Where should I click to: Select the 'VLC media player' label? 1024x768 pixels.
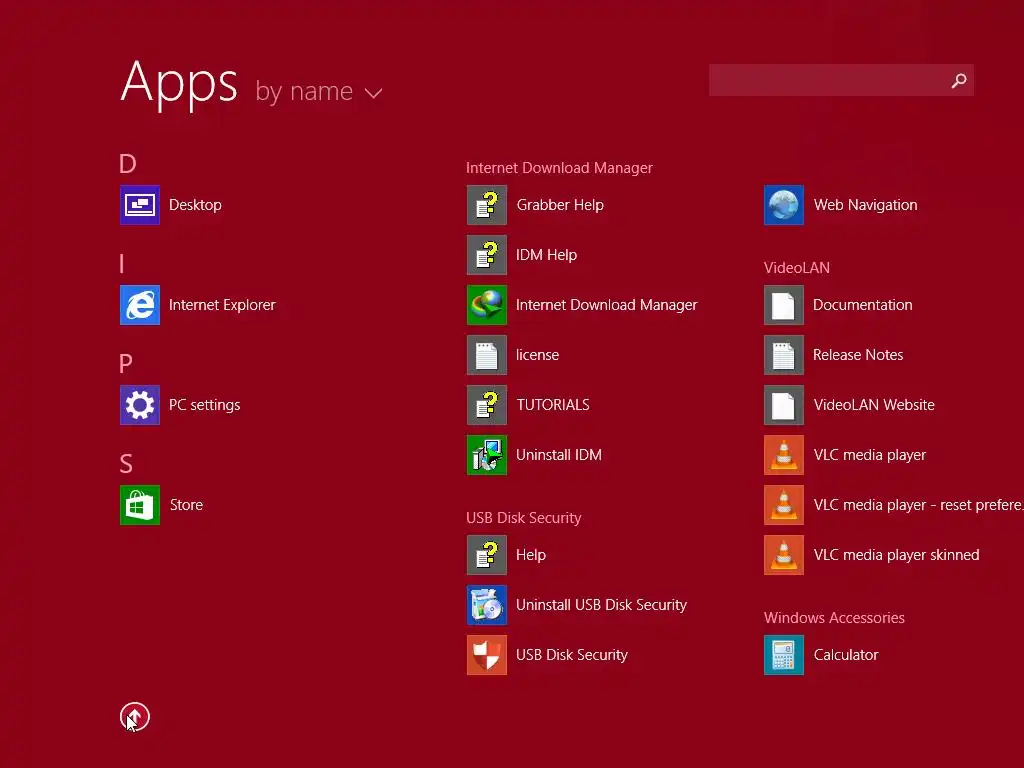870,455
